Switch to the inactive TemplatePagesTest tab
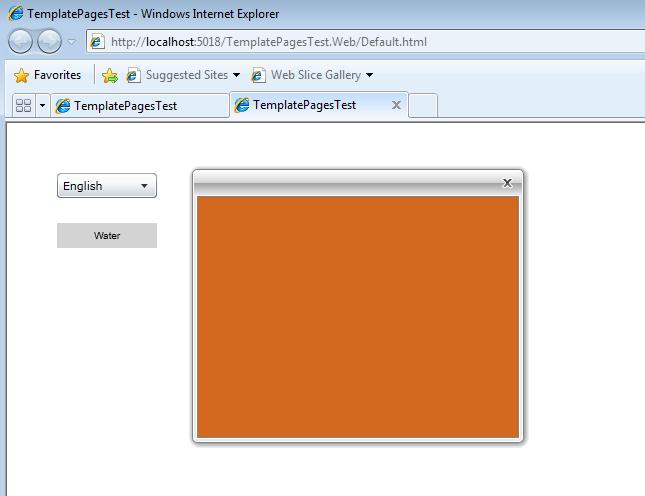 tap(139, 105)
